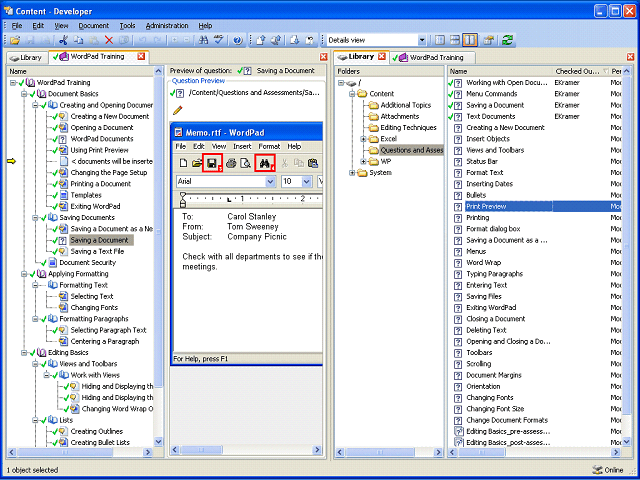Viewport: 640px width, 480px height.
Task: Click the highlighted Save icon in WordPad preview
Action: pyautogui.click(x=212, y=163)
